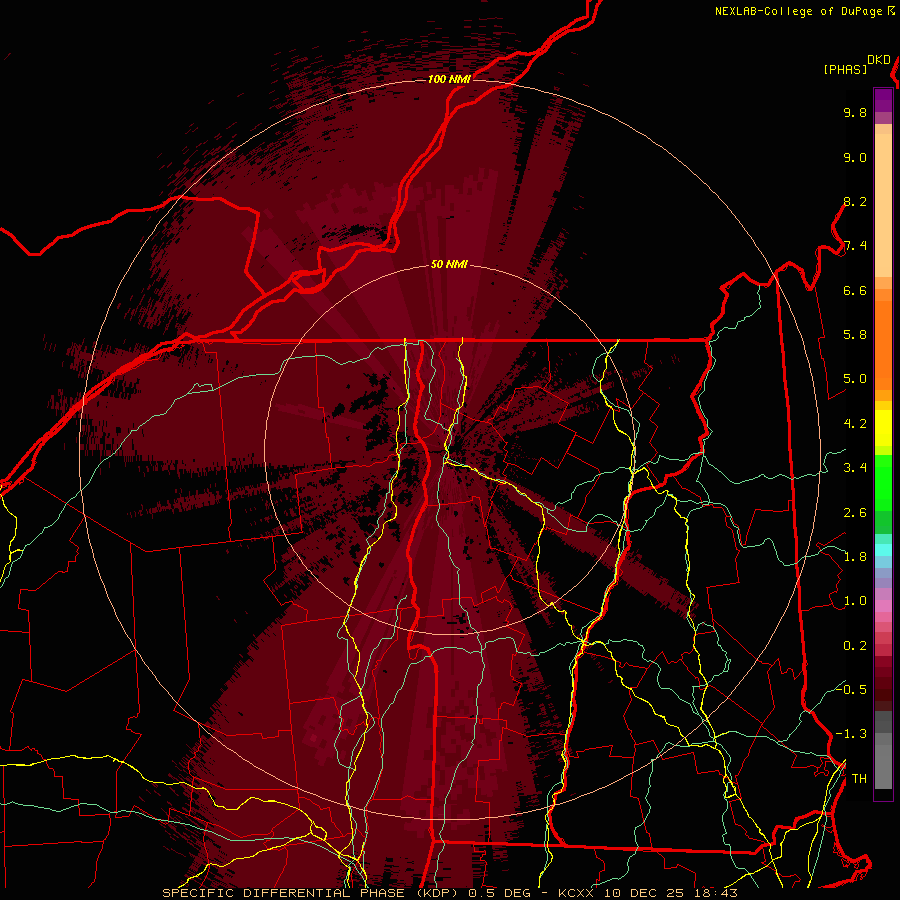Click the 1.0 scale value
Viewport: 900px width, 900px height.
pos(855,601)
